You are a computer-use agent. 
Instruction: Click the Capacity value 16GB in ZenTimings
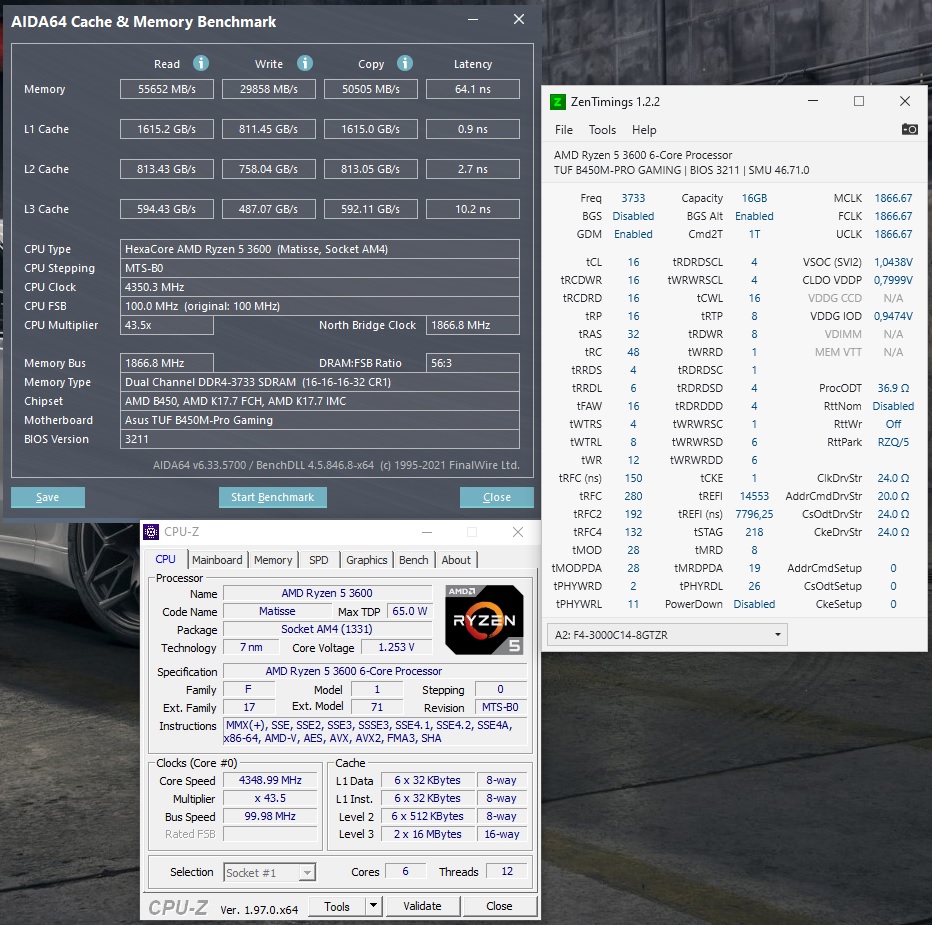pos(754,198)
